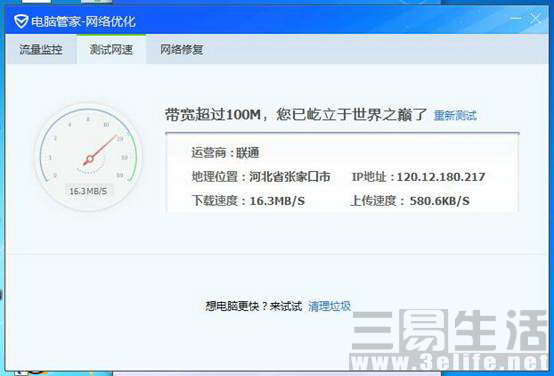Image resolution: width=554 pixels, height=376 pixels.
Task: Open the 清理垃圾 link
Action: pyautogui.click(x=329, y=306)
